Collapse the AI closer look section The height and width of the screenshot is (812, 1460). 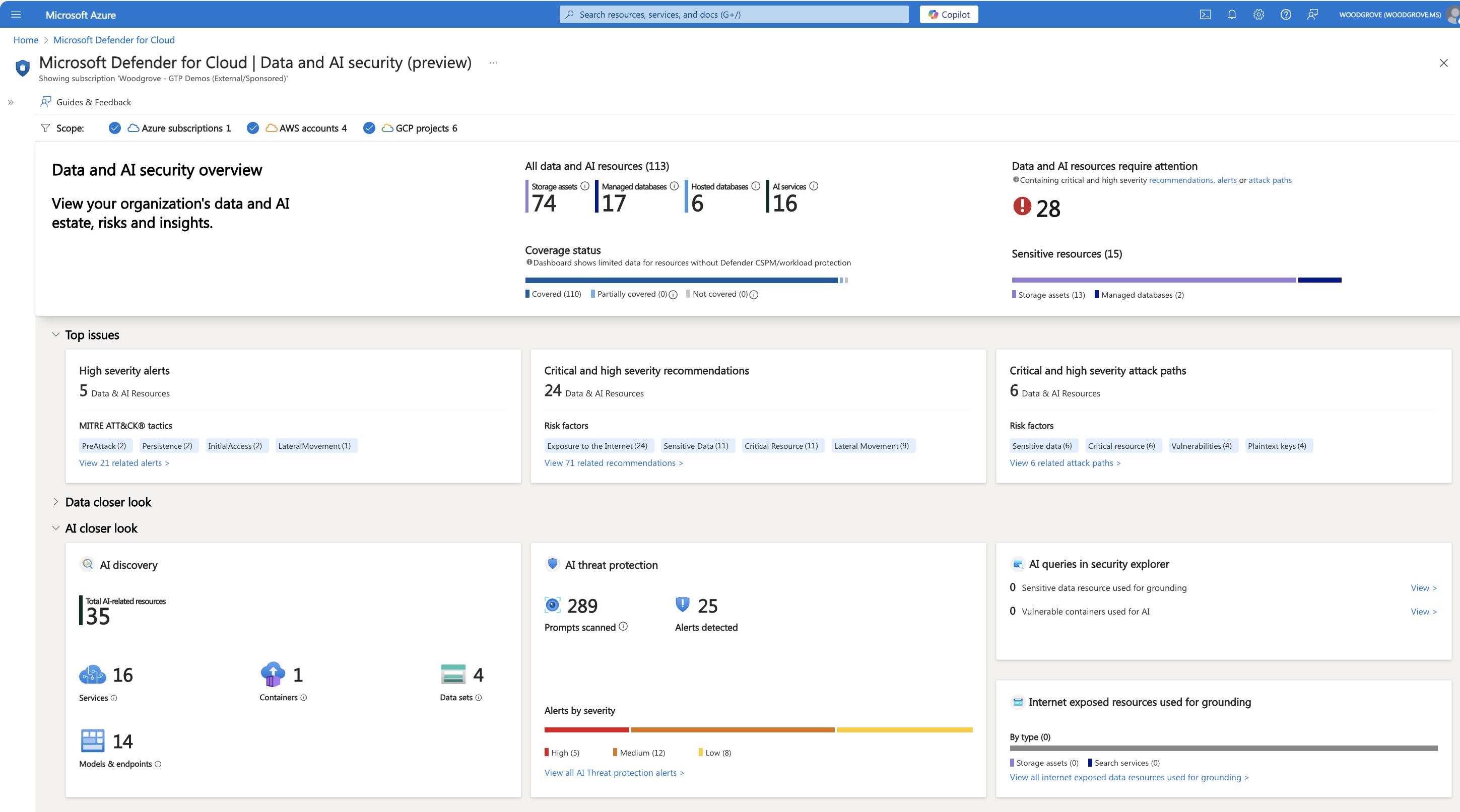(x=55, y=528)
